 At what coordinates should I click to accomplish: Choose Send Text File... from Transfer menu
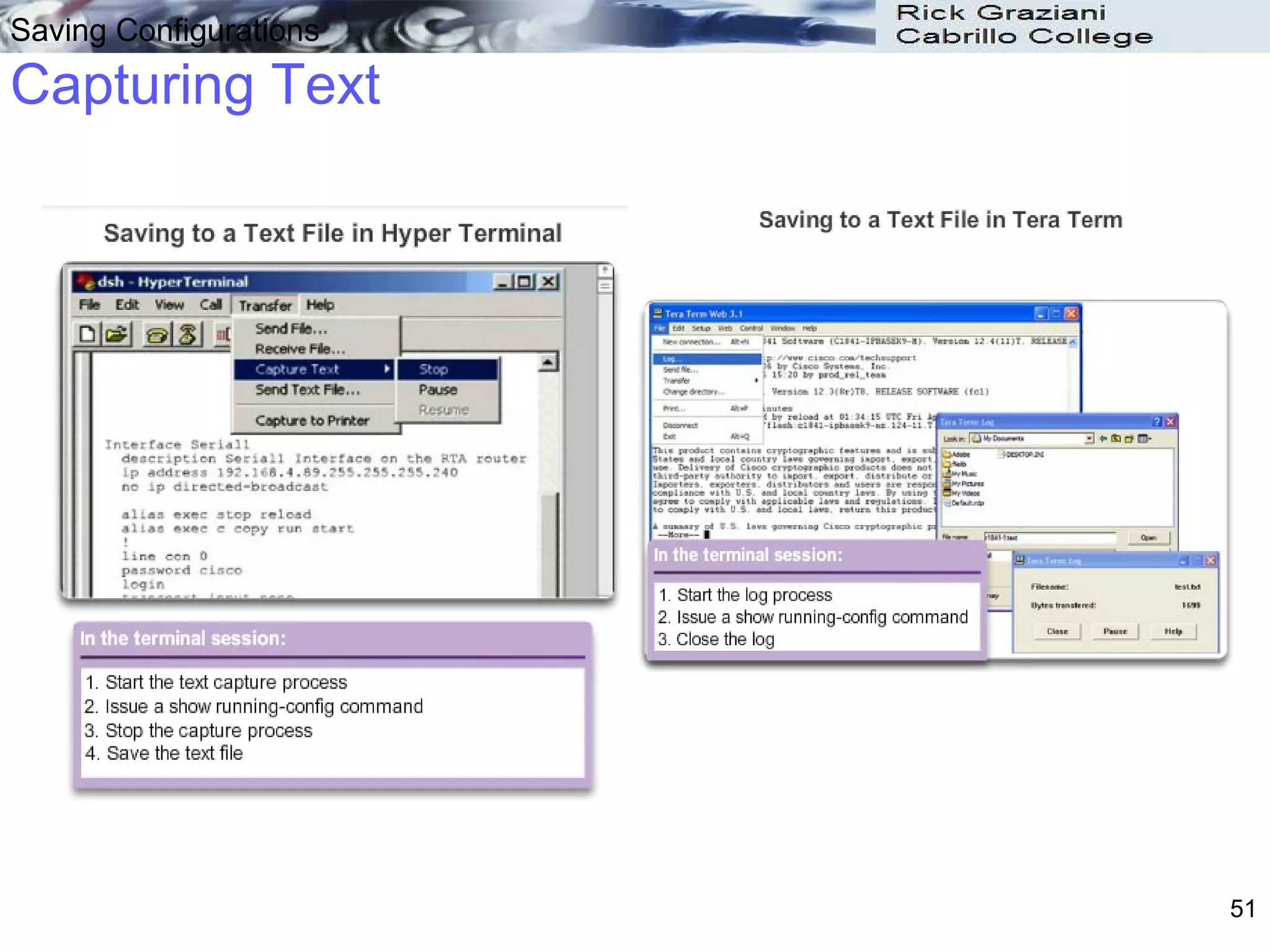coord(315,390)
